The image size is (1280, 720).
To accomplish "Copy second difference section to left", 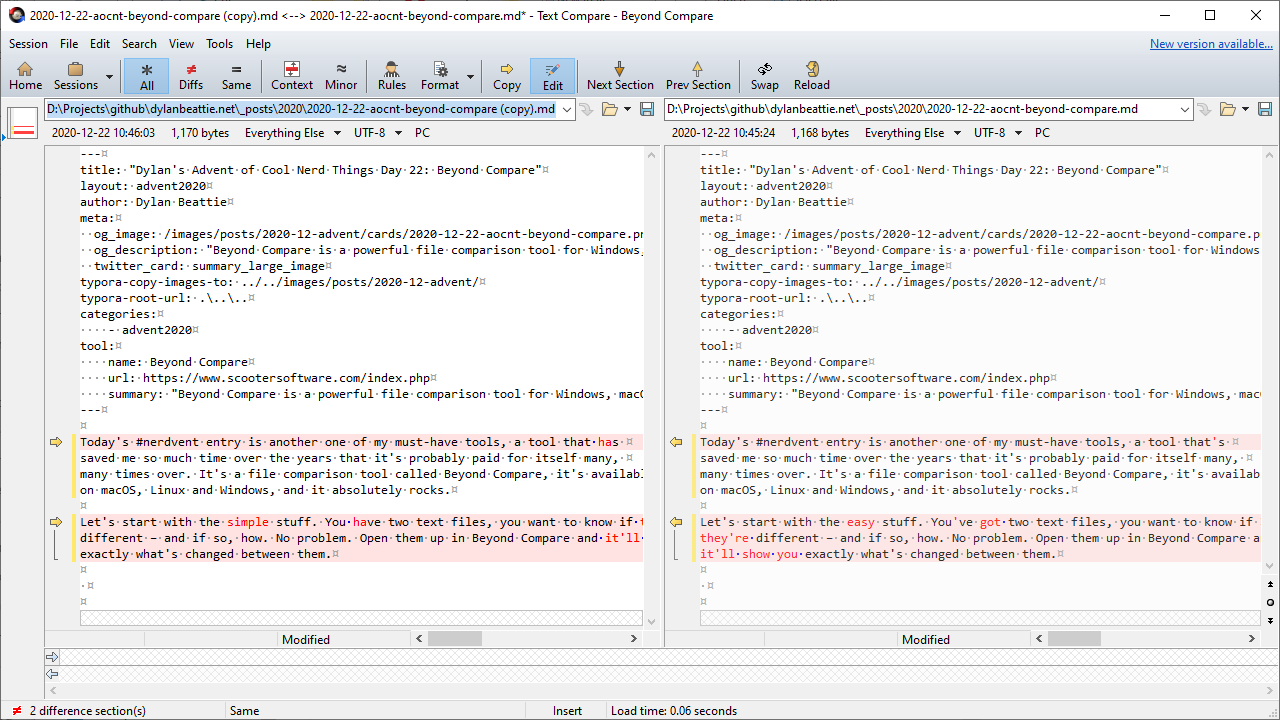I will [676, 522].
